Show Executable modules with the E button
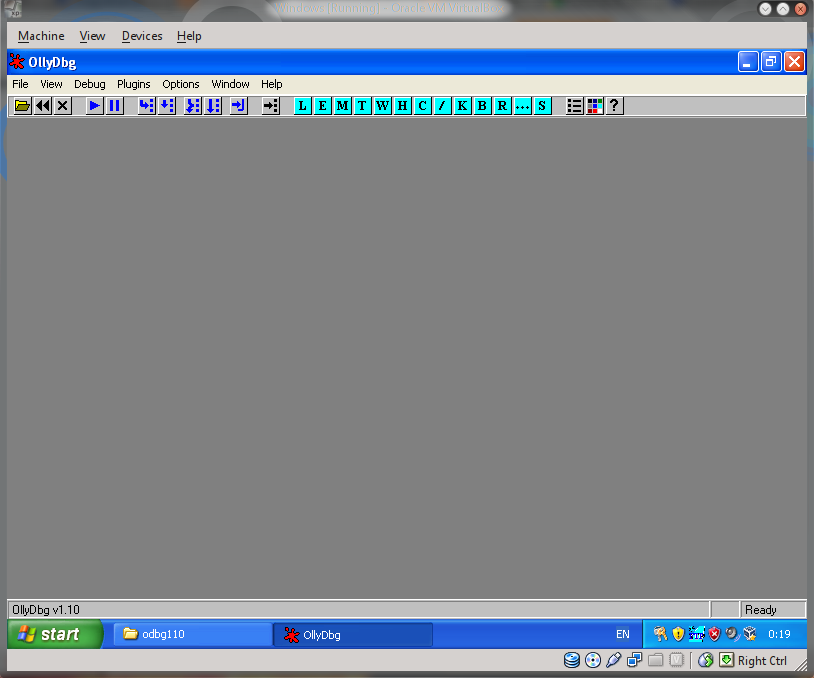 point(322,106)
